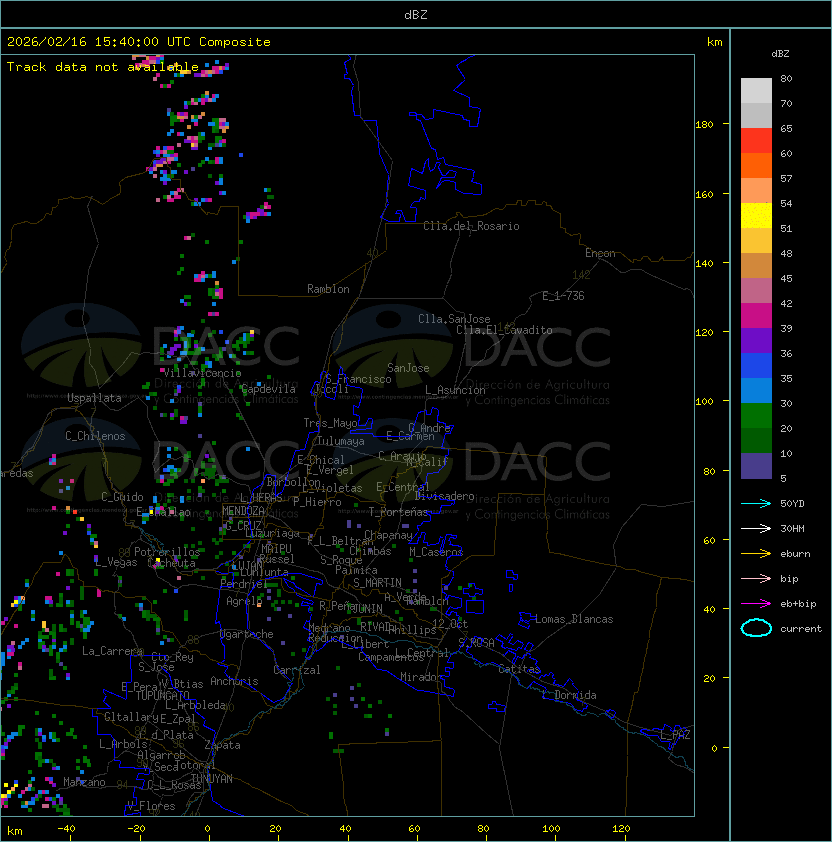Click the E_1-736 label on map
This screenshot has height=842, width=832.
563,296
